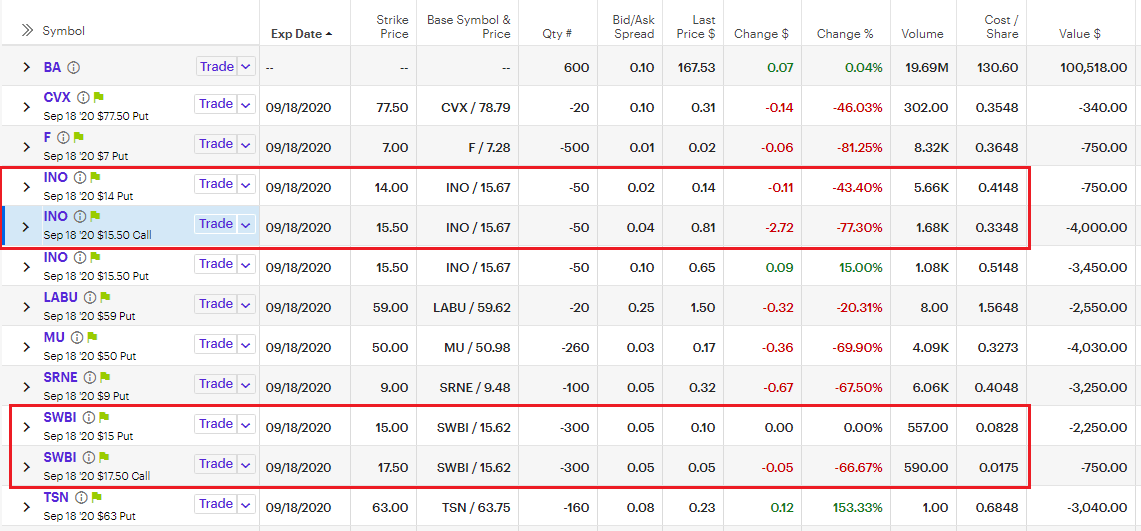1141x531 pixels.
Task: Open info icon on SWBI $17.50 Call
Action: point(88,458)
